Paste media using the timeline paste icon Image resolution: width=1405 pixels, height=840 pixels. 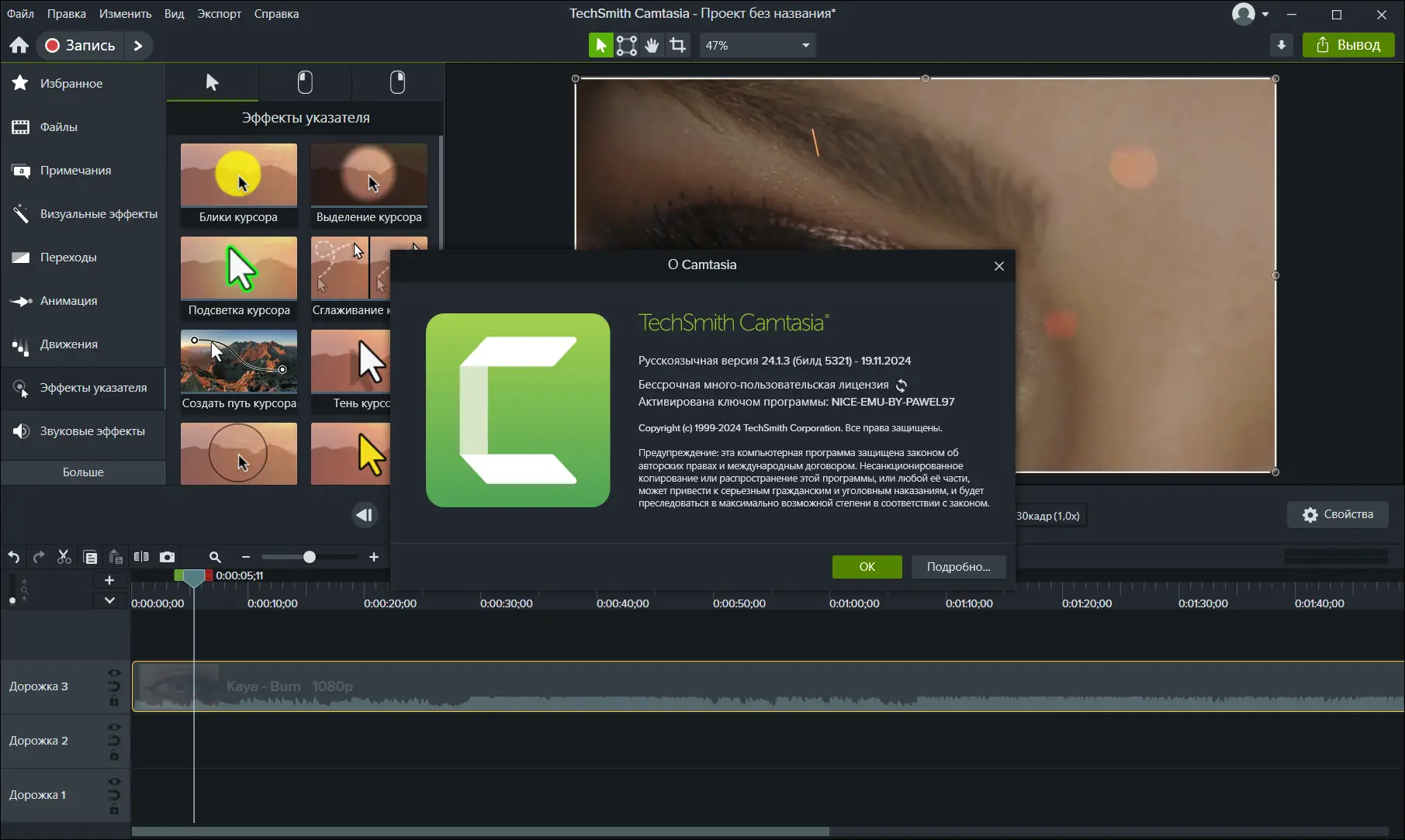pos(116,557)
